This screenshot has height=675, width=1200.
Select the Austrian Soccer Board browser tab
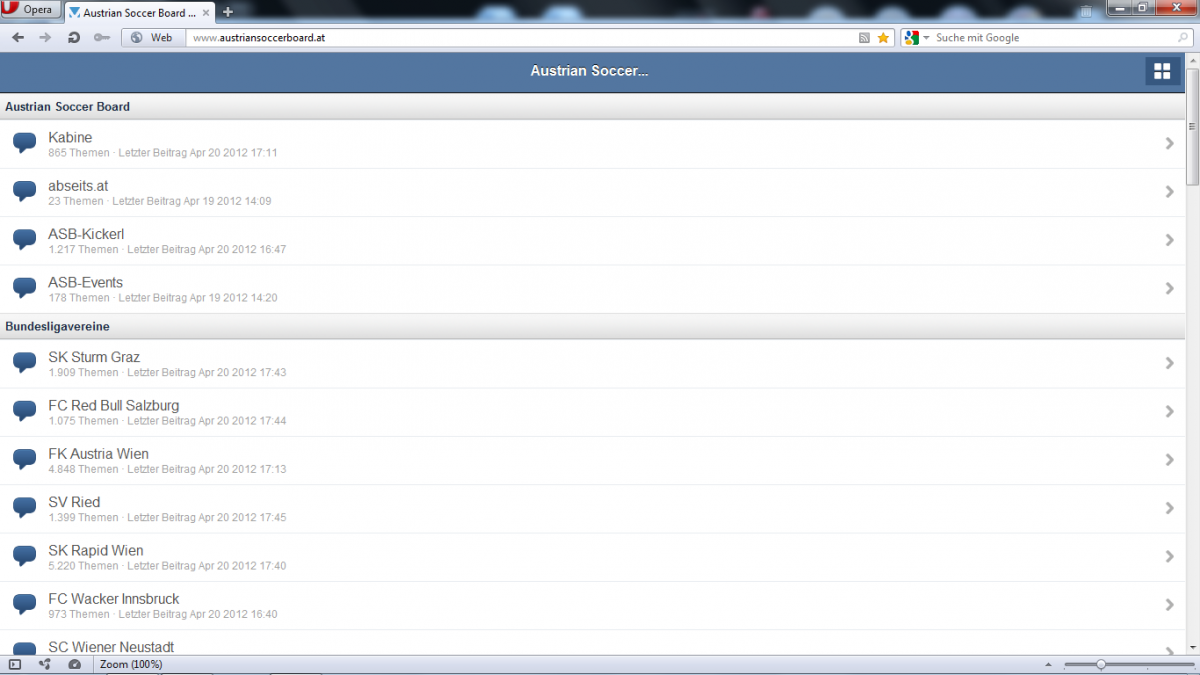138,12
